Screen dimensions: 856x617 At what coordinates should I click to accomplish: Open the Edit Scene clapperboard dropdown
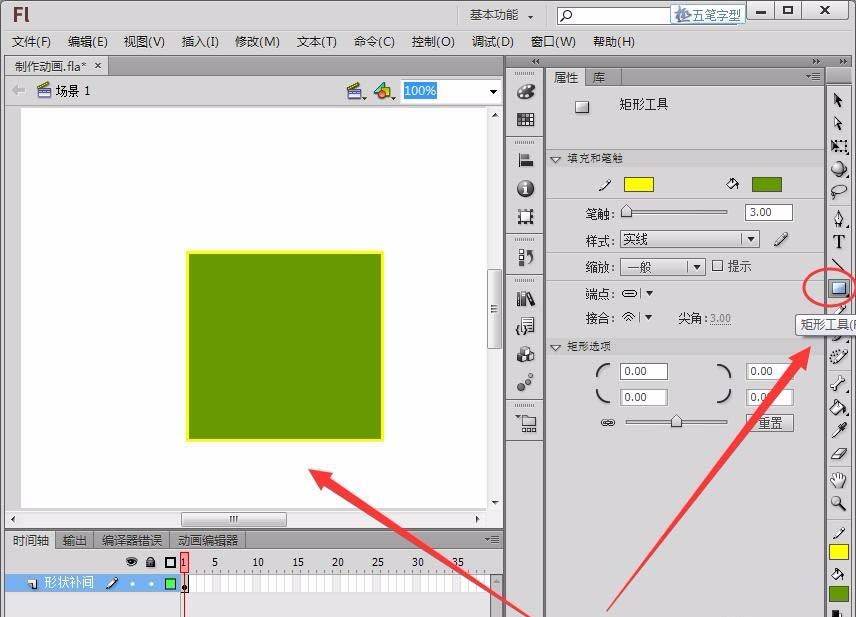click(x=356, y=91)
